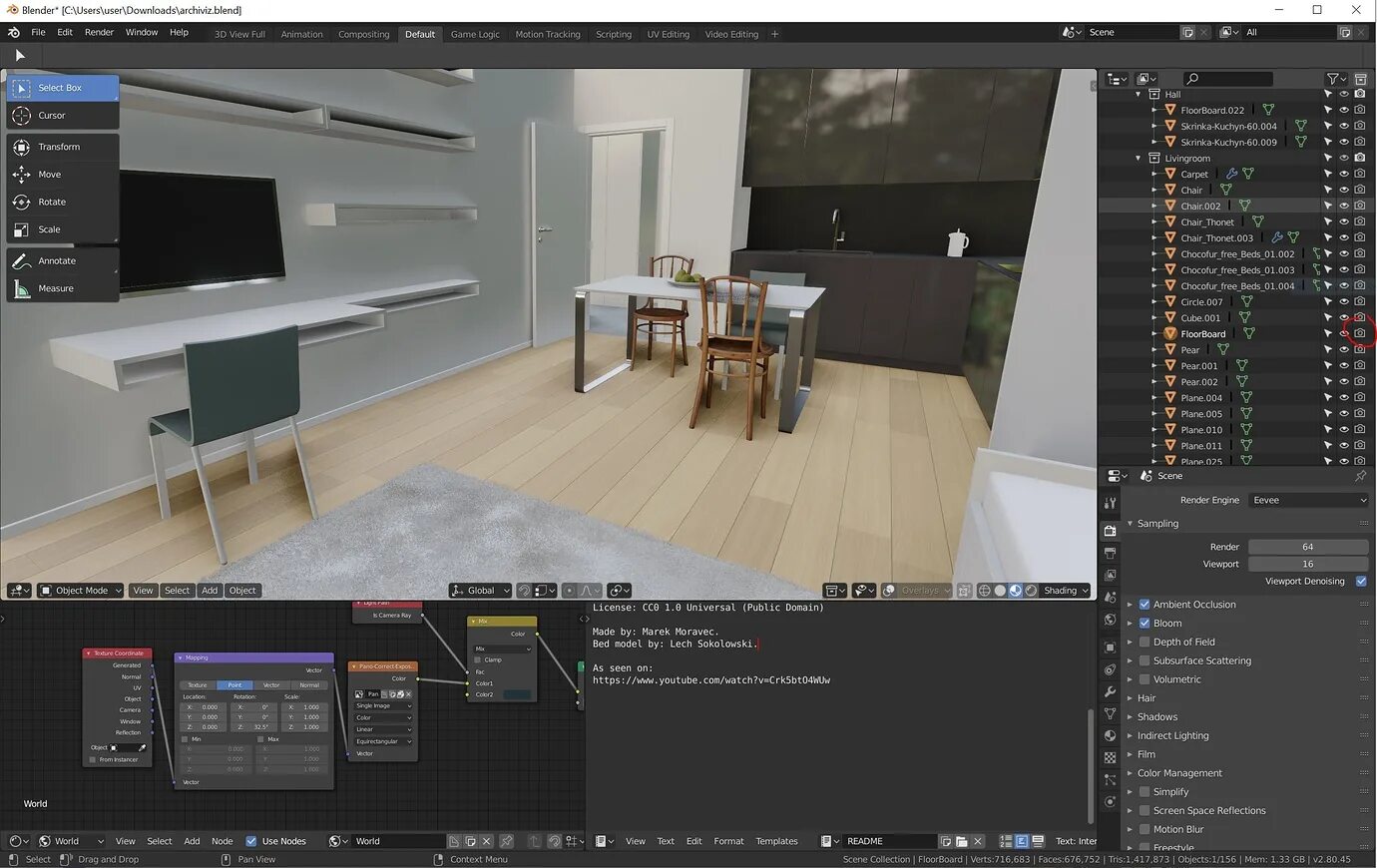Viewport: 1377px width, 868px height.
Task: Click the Point button in Mapping node
Action: (234, 685)
